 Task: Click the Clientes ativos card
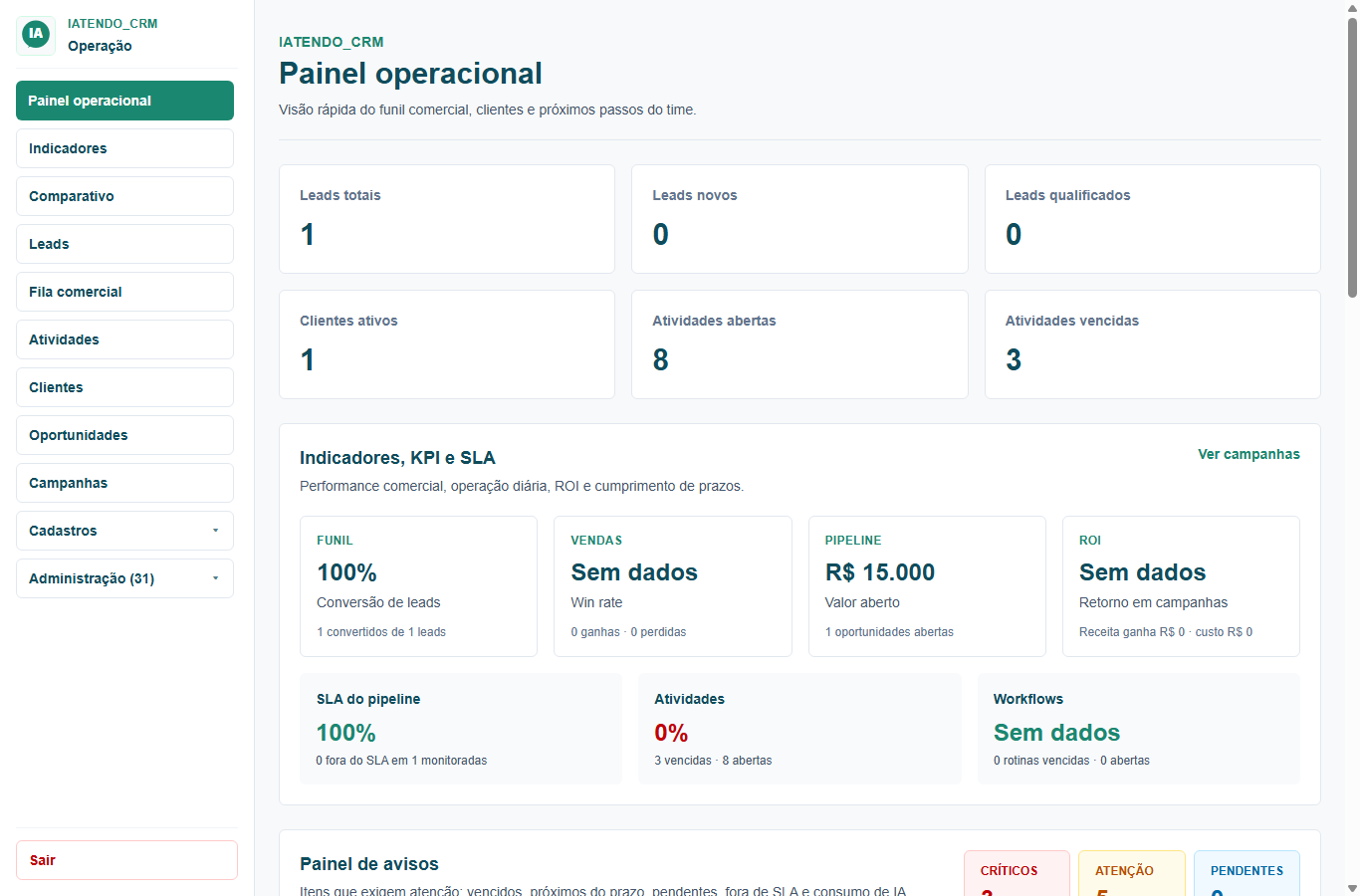point(447,344)
